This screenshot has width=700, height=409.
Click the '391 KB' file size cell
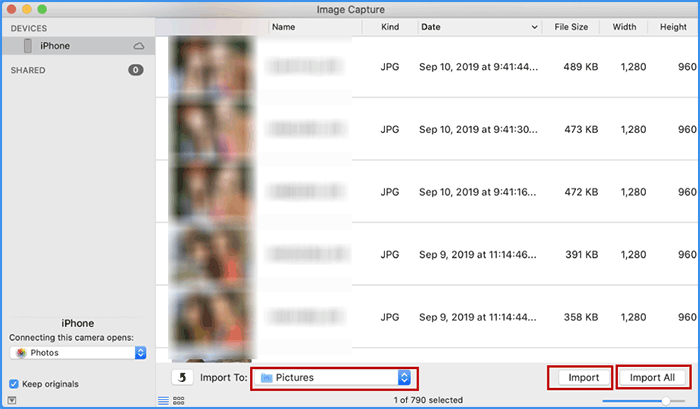(581, 255)
